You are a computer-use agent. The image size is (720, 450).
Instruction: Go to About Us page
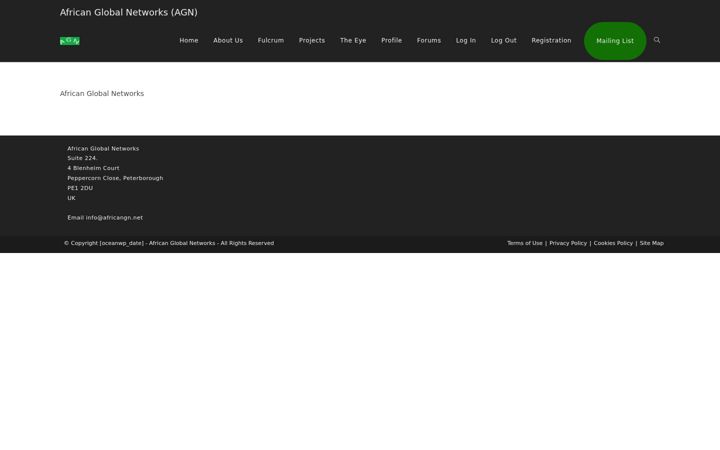point(228,40)
